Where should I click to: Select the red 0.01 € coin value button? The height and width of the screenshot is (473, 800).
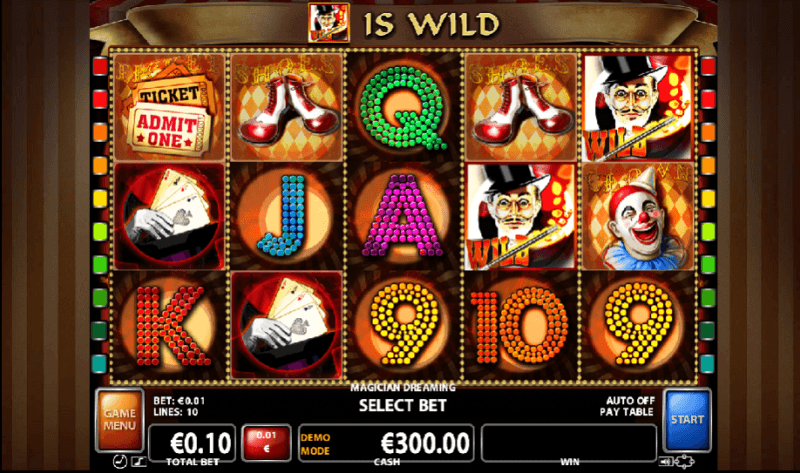(266, 442)
